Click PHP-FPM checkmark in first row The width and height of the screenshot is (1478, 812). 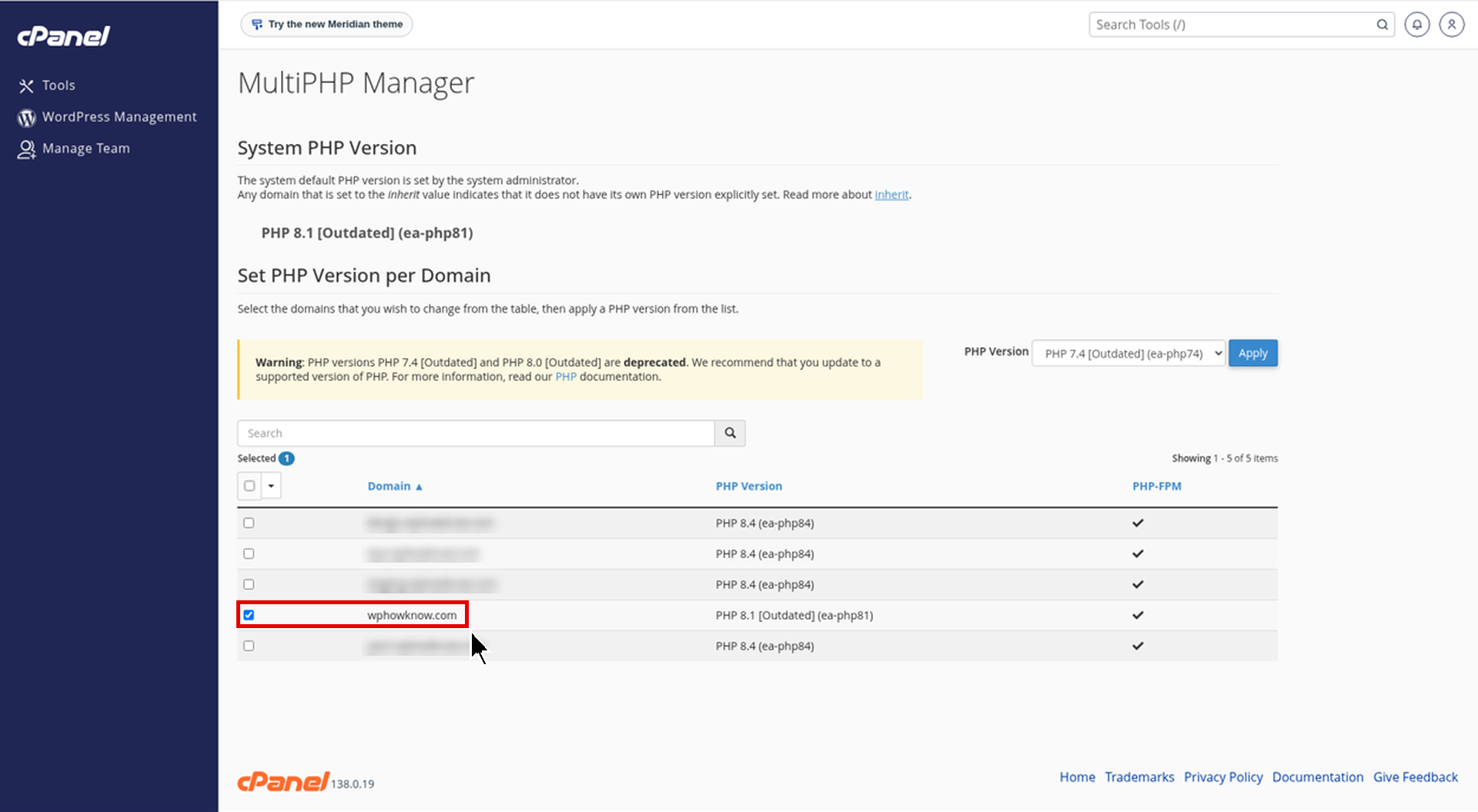pos(1138,523)
